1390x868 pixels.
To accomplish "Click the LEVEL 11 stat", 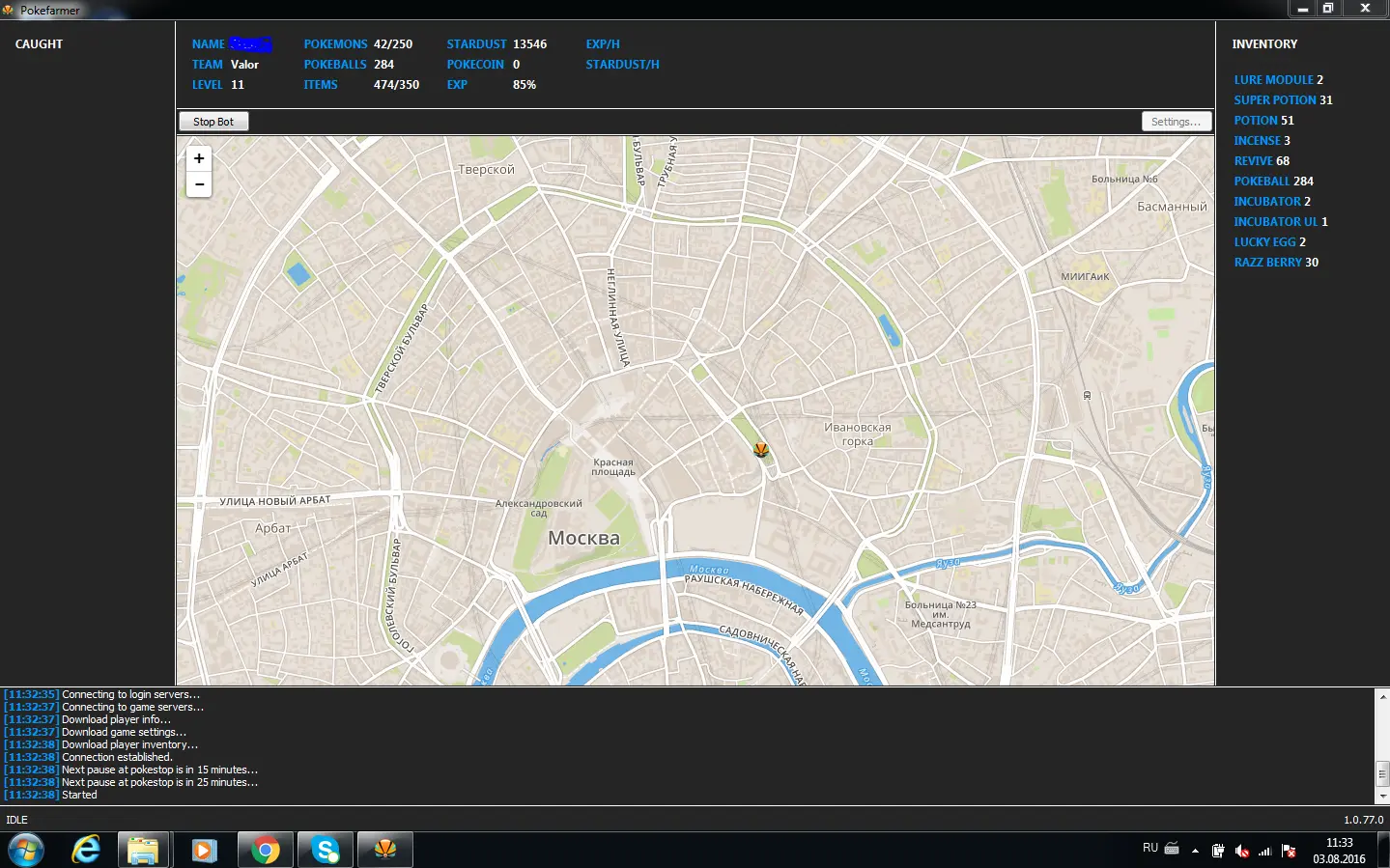I will coord(217,85).
